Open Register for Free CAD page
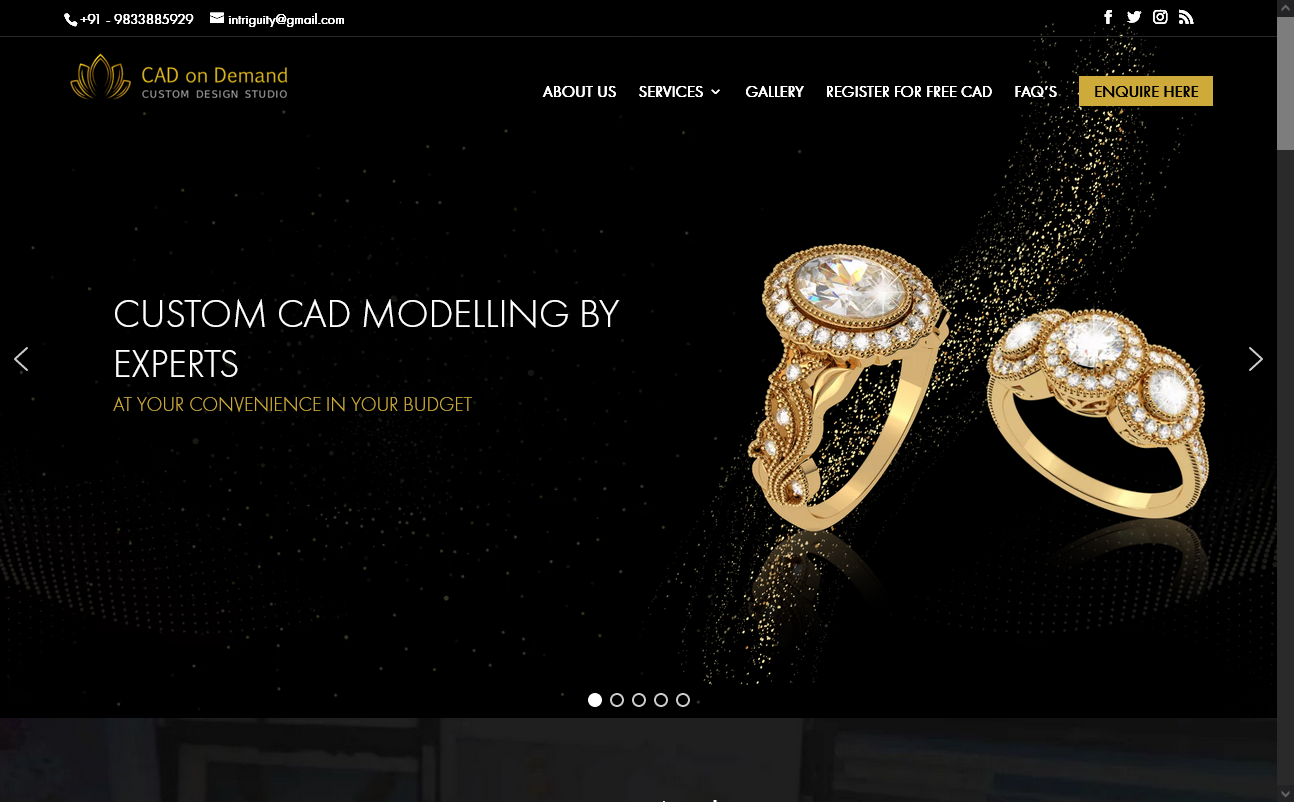 909,92
